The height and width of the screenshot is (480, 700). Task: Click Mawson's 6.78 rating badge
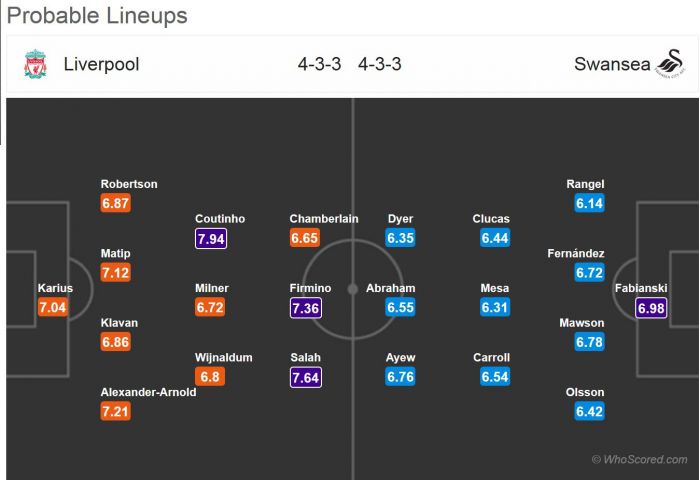[591, 343]
